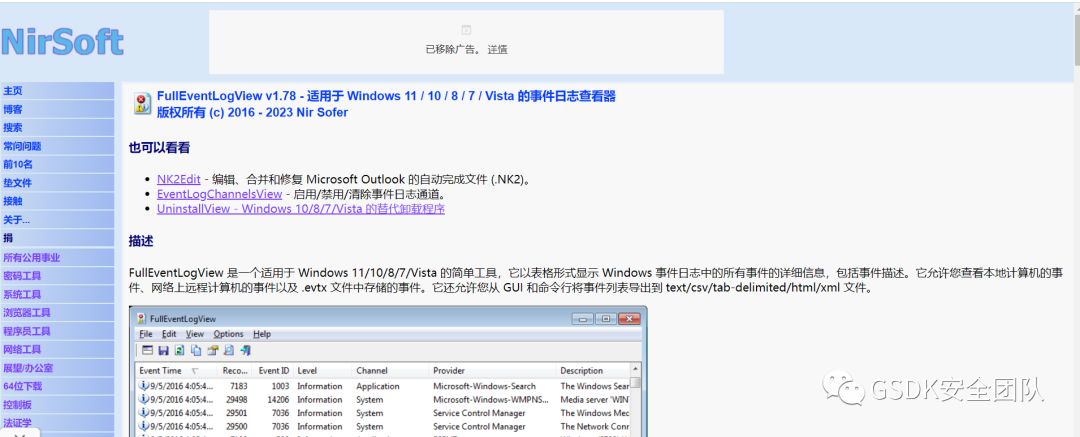
Task: Click the Find icon in the FullEventLogView screenshot toolbar
Action: (229, 350)
